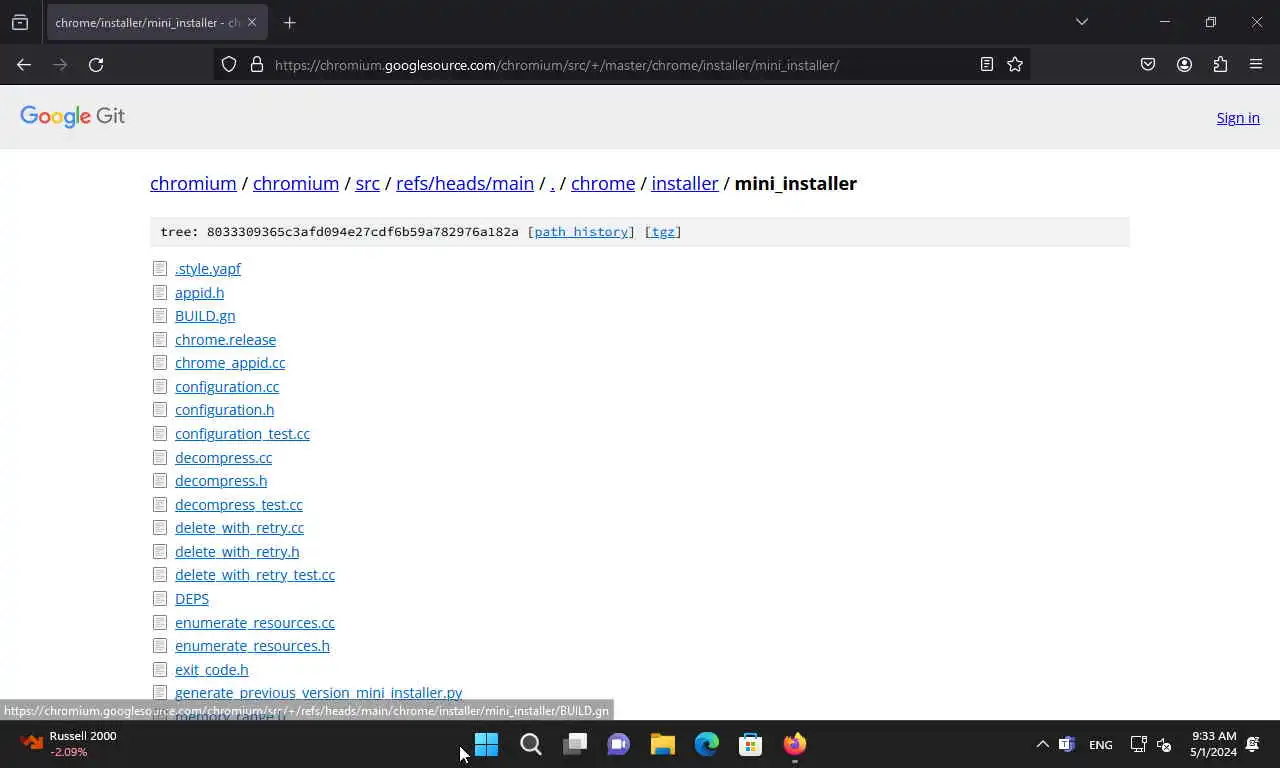Open the configuration_test.cc file
1280x768 pixels.
tap(242, 434)
